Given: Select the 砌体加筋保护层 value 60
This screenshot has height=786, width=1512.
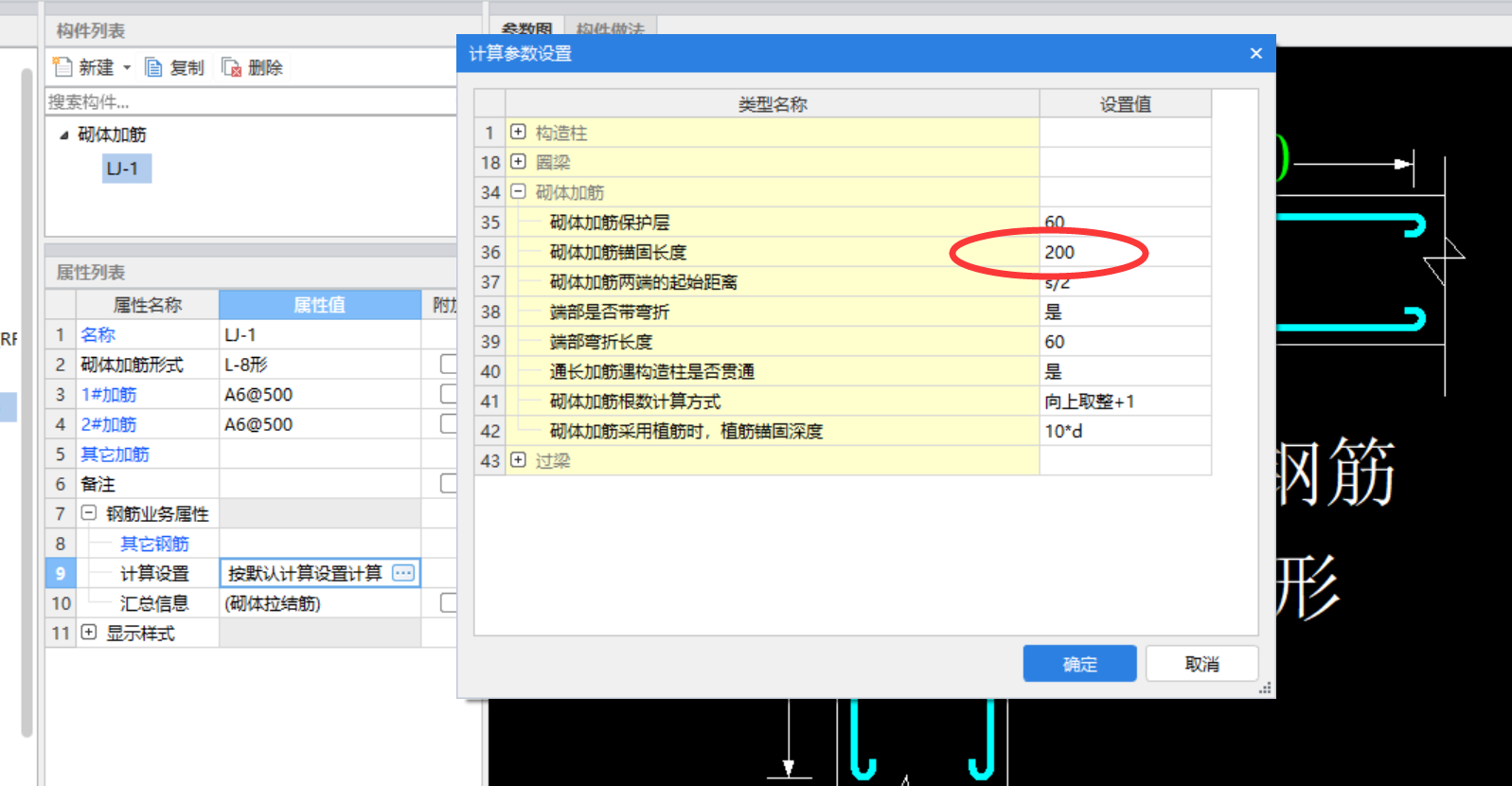Looking at the screenshot, I should coord(1125,222).
